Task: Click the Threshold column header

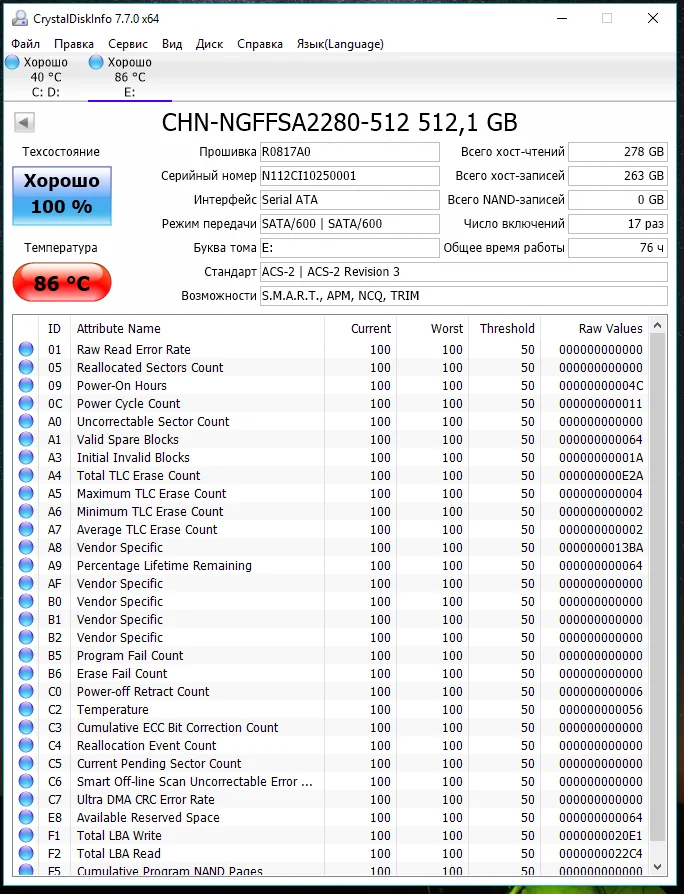Action: click(504, 328)
